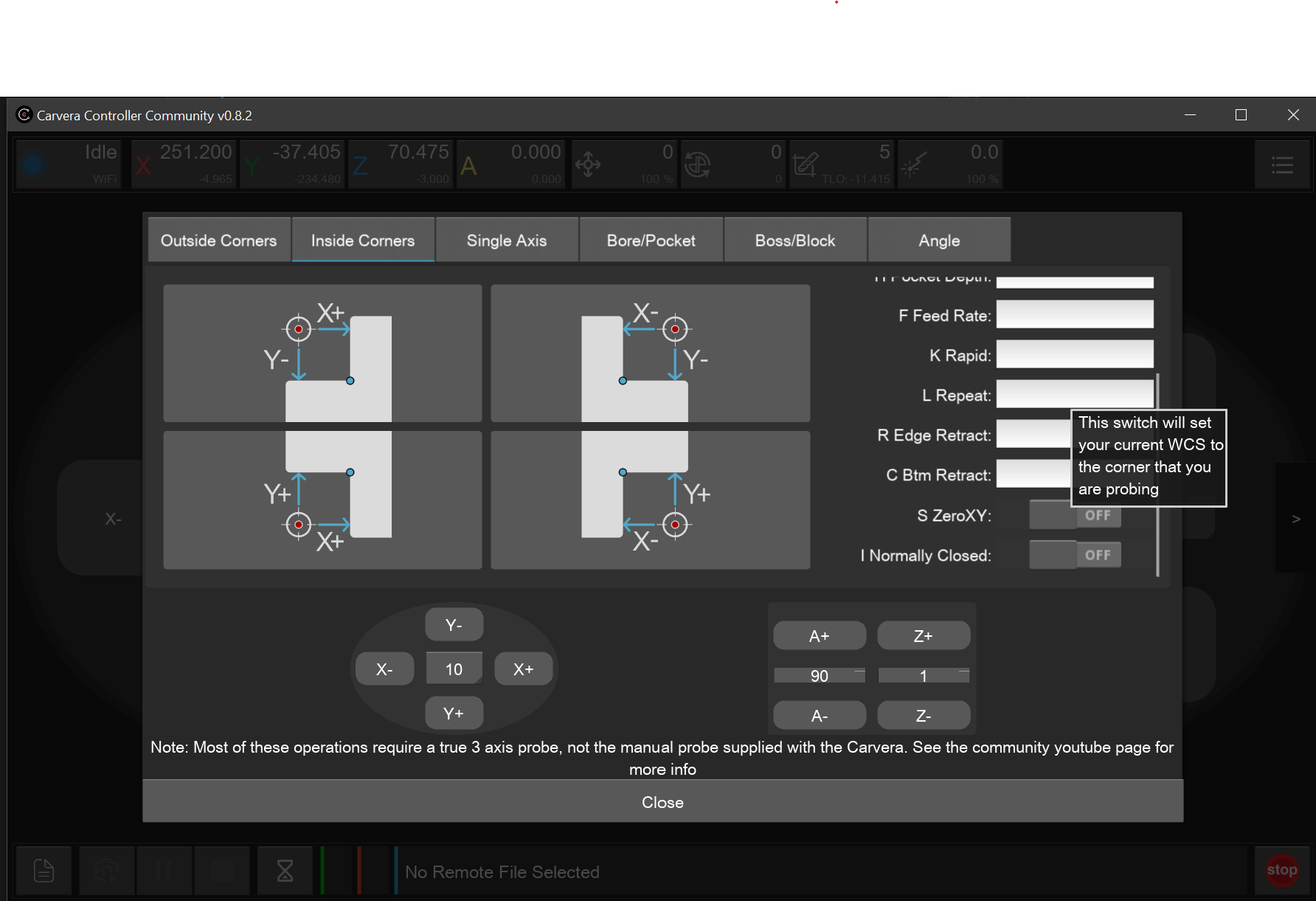Select the top-right inside corner probe diagram
The width and height of the screenshot is (1316, 901).
pyautogui.click(x=650, y=353)
